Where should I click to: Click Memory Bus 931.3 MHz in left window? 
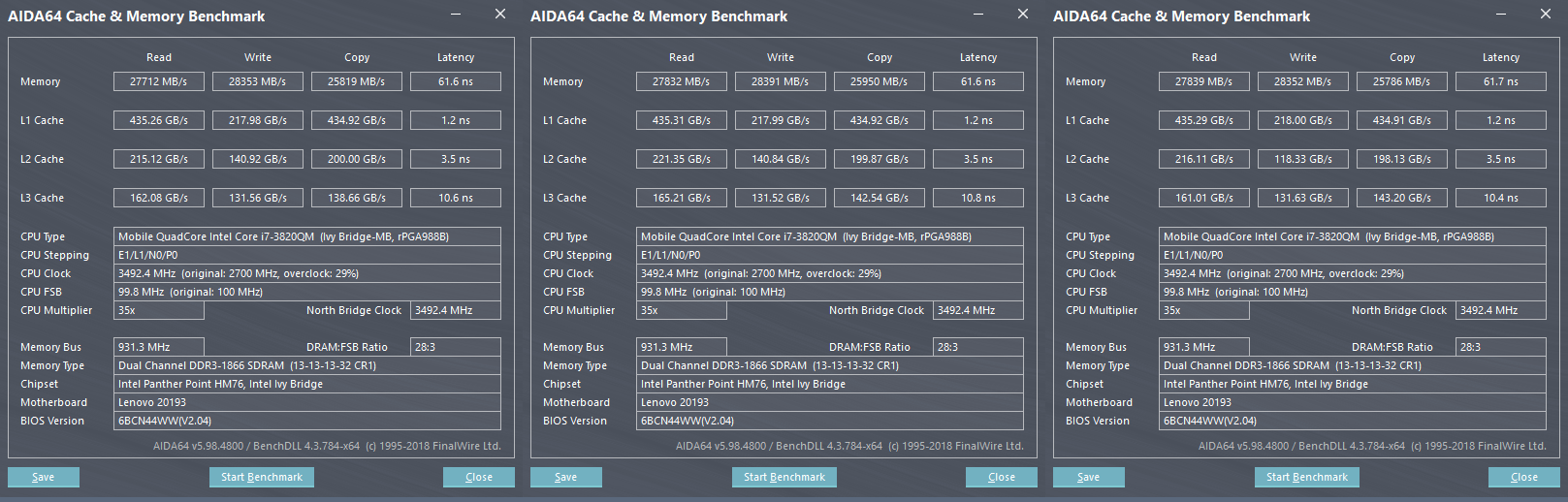(159, 347)
